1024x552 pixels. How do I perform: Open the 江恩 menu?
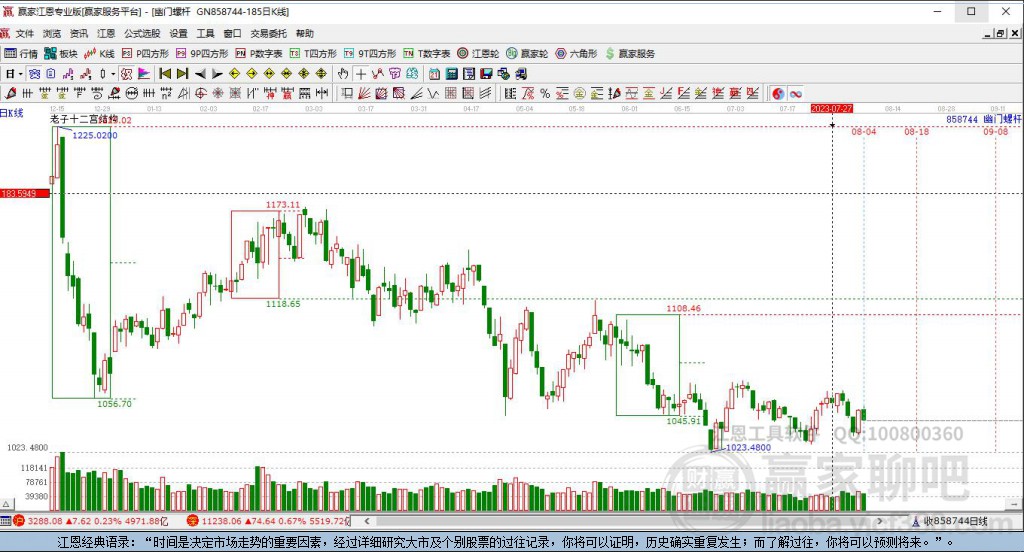(106, 33)
